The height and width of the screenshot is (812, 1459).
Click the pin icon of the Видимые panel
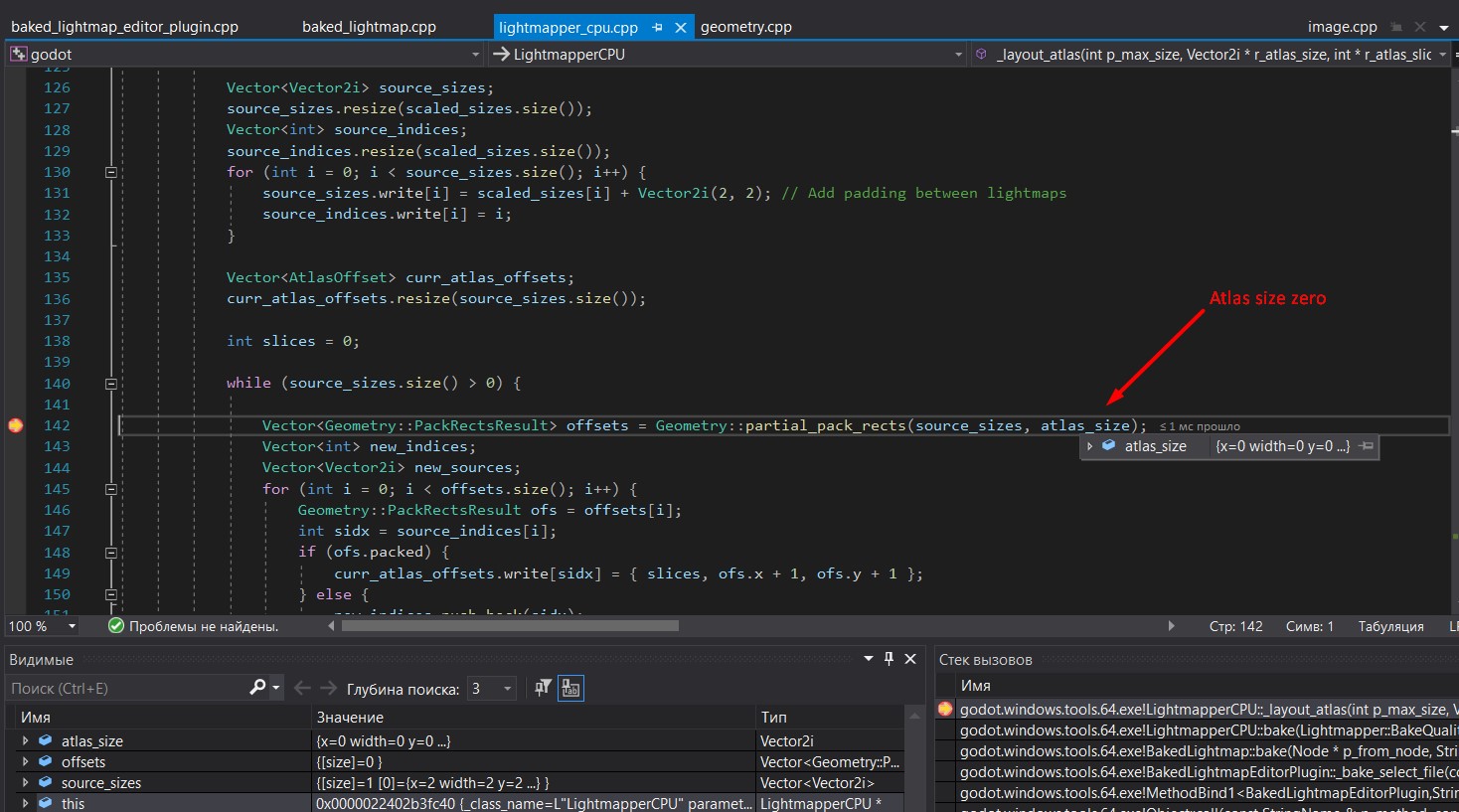pos(891,659)
